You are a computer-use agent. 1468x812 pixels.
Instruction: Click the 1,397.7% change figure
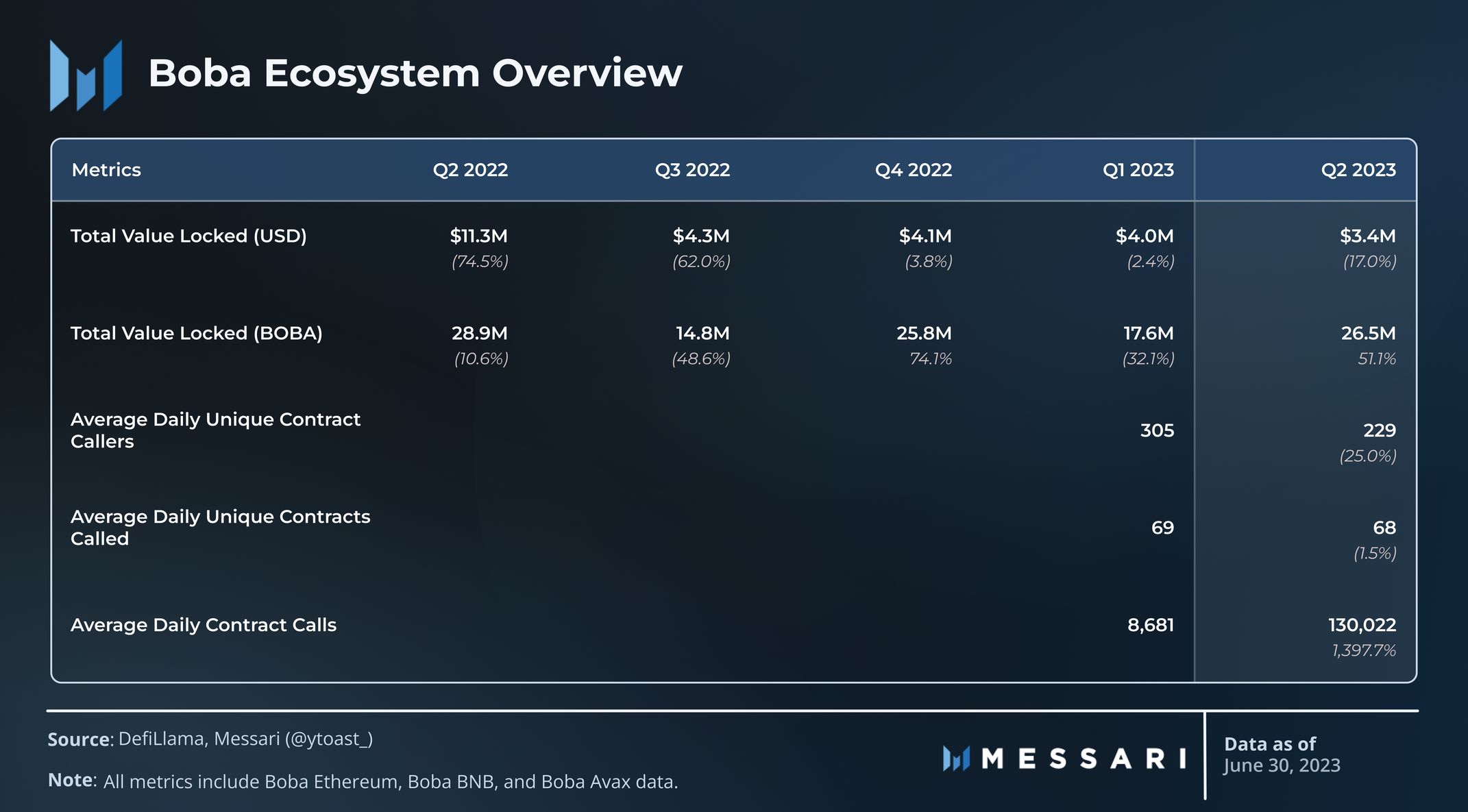point(1364,651)
